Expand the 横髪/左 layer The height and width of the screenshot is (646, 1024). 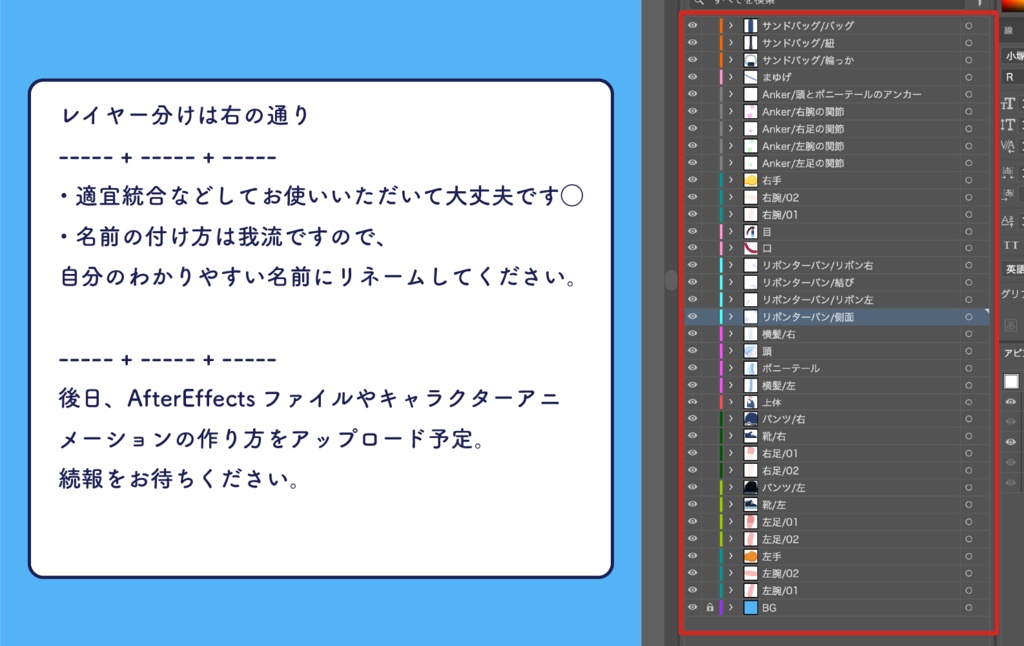point(731,385)
